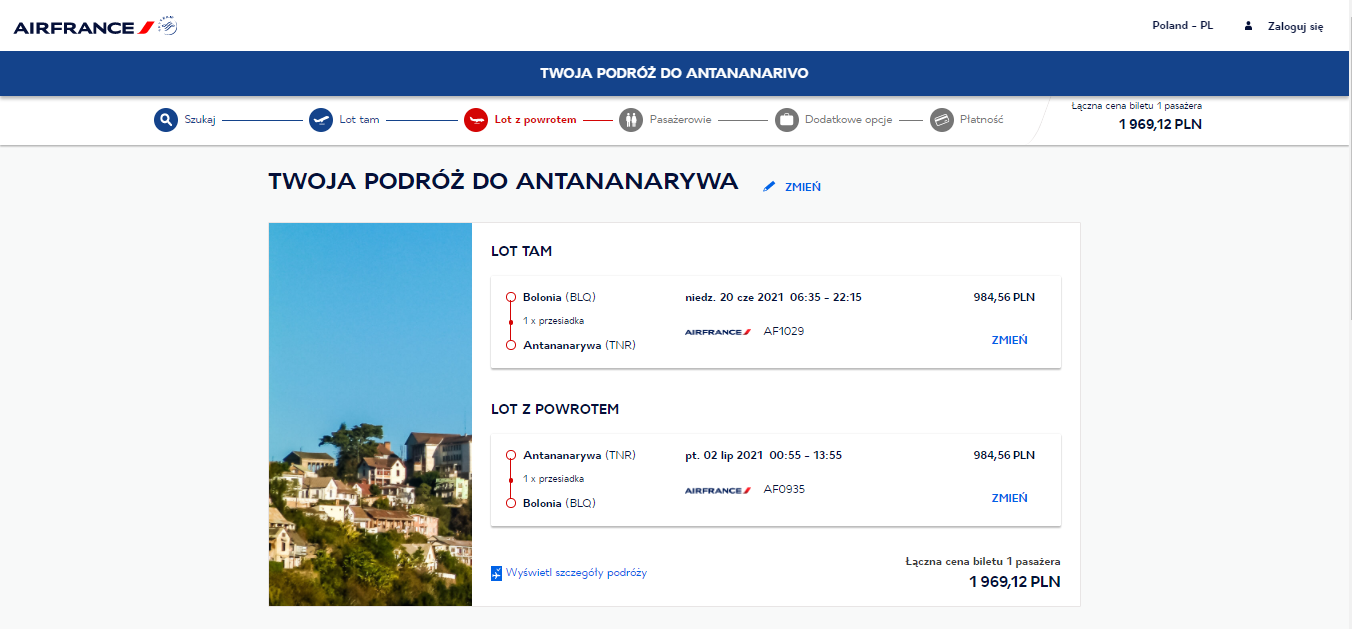This screenshot has width=1352, height=629.
Task: Go to the Pasażerowie step label
Action: tap(681, 120)
